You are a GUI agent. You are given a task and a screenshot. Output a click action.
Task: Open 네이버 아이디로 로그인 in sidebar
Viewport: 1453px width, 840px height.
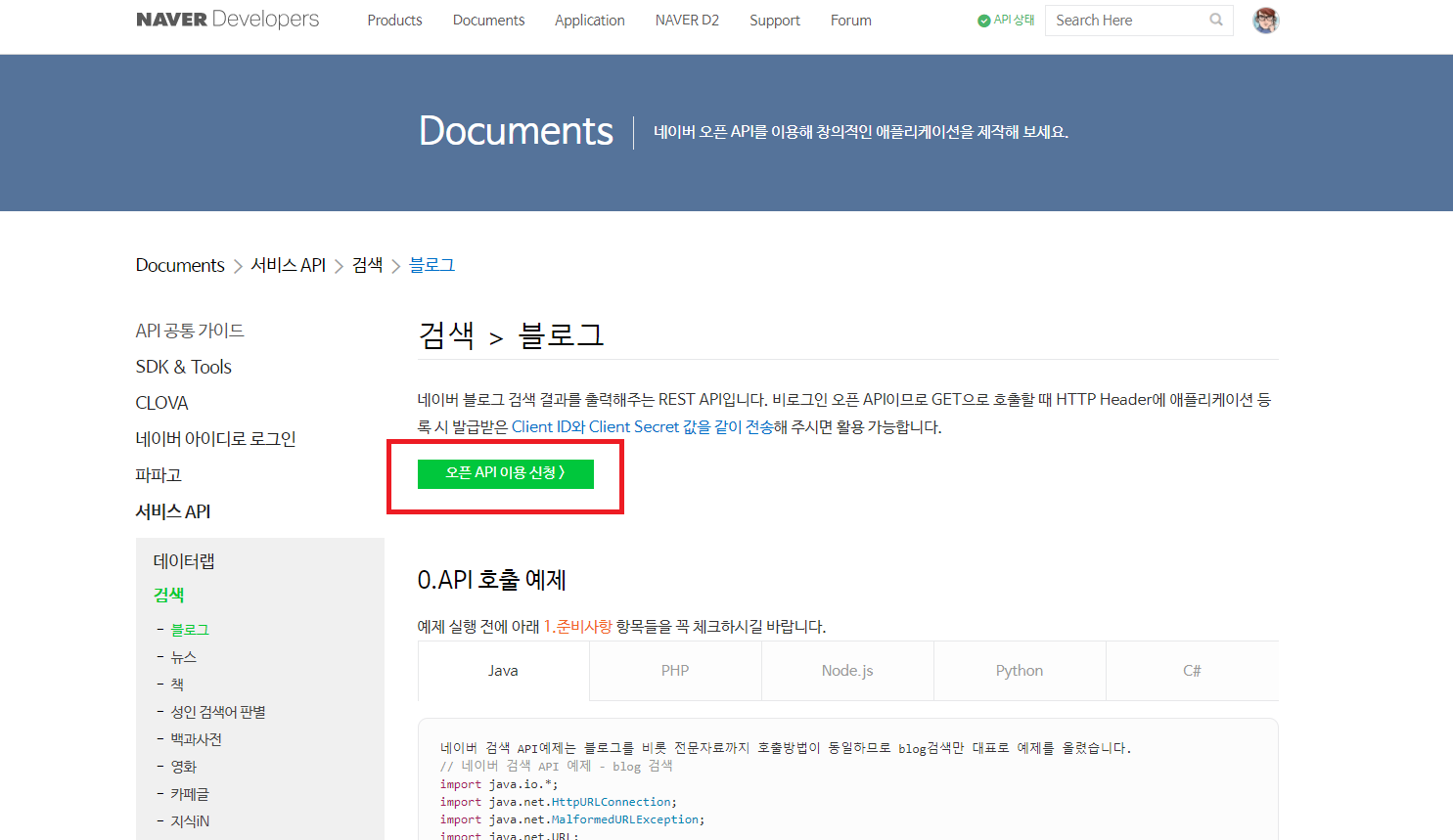tap(215, 439)
